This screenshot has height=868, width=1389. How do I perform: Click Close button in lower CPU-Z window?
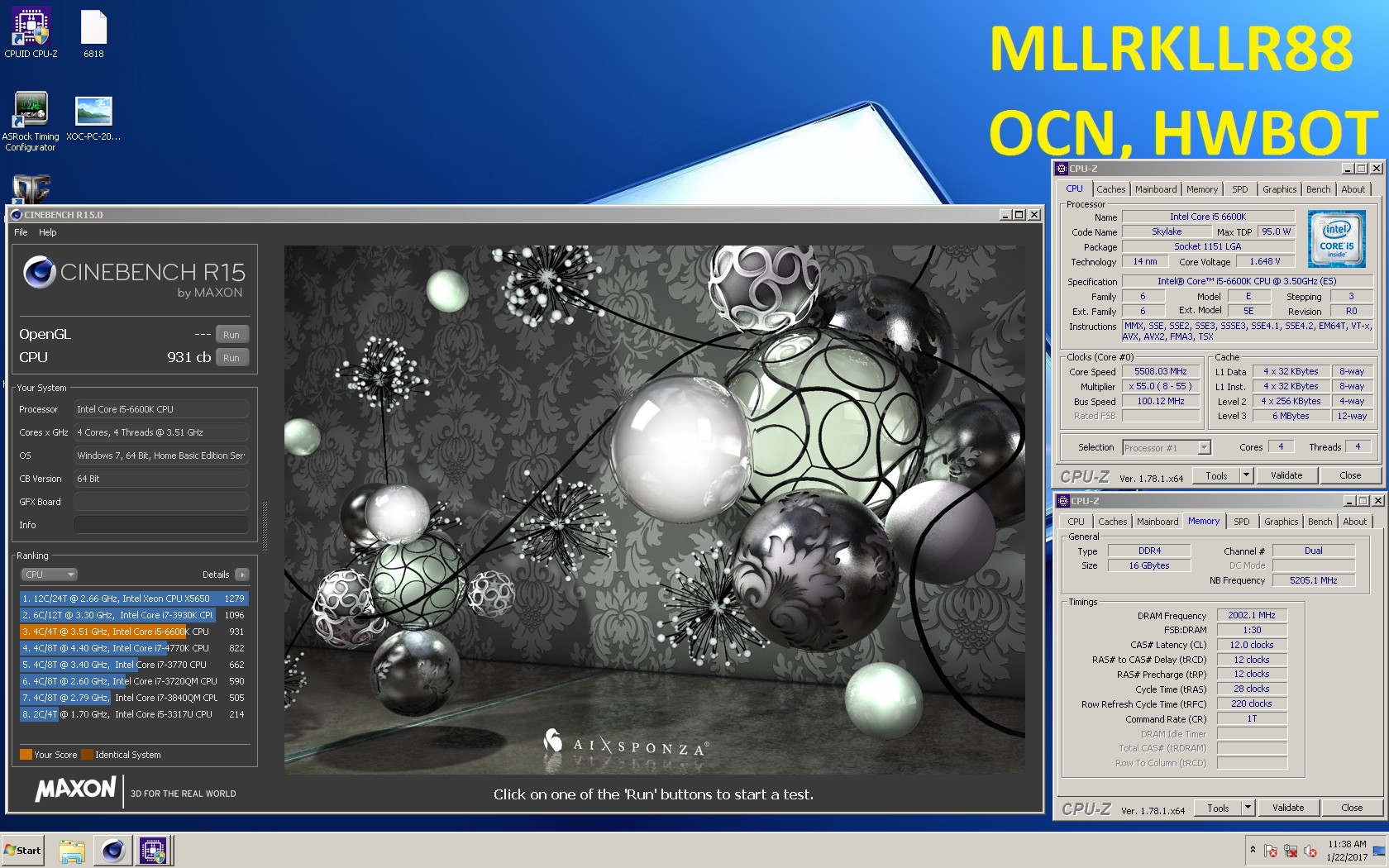click(x=1352, y=808)
